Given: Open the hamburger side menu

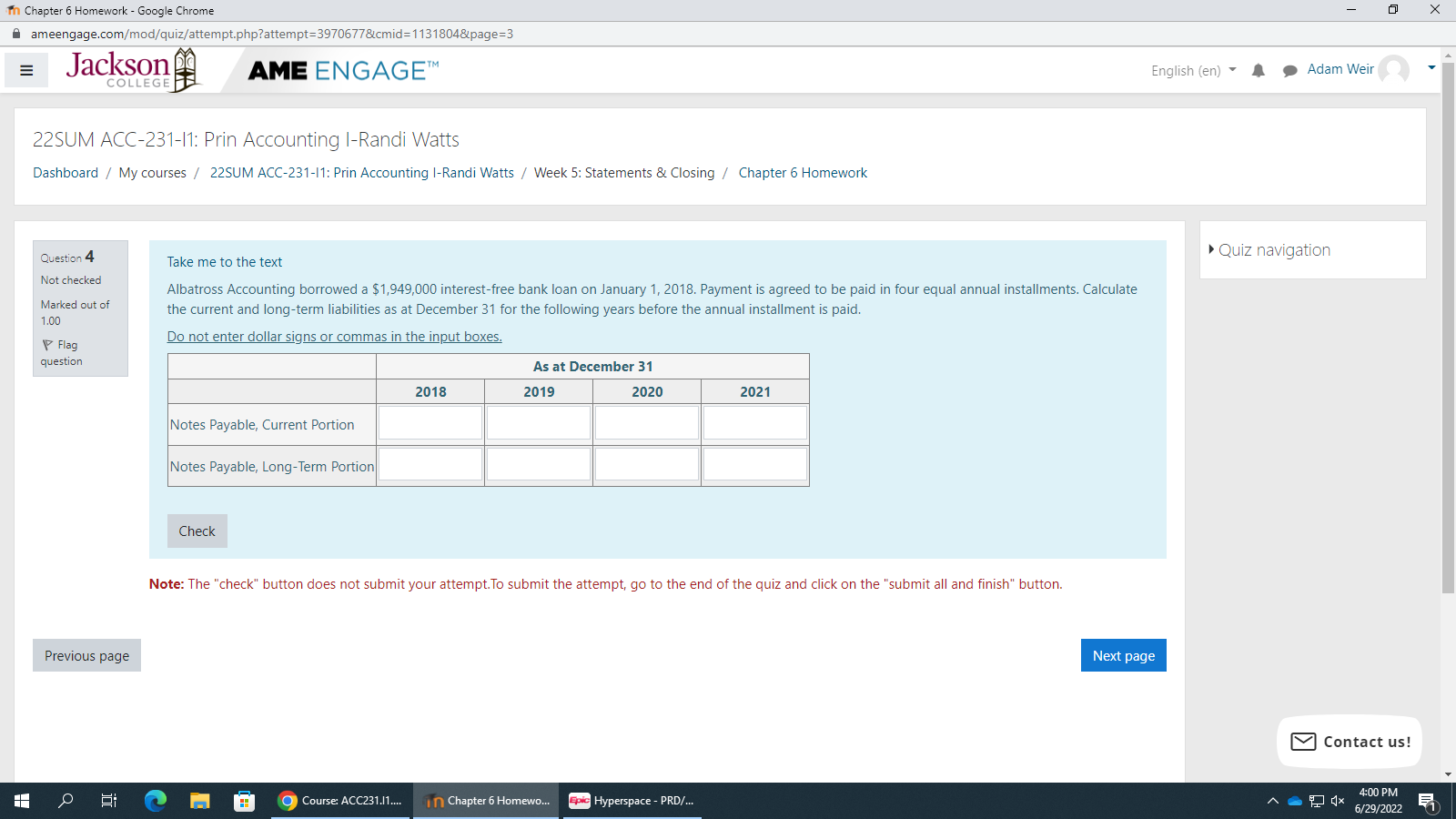Looking at the screenshot, I should click(26, 70).
